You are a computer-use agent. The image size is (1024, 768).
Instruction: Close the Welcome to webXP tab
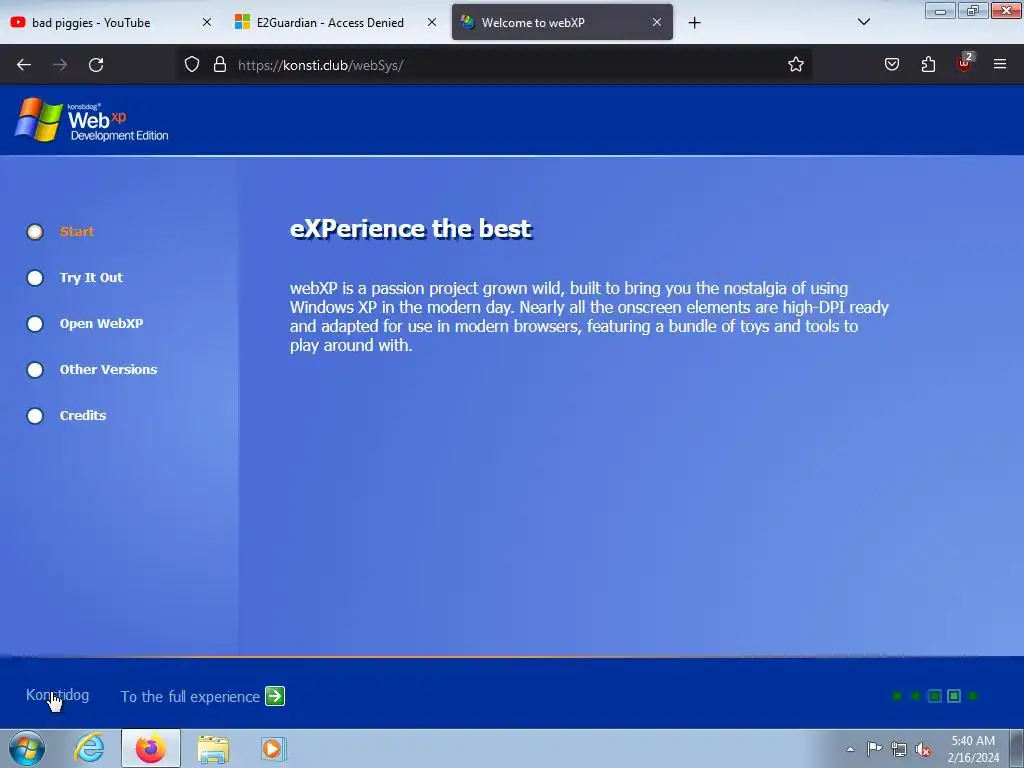pos(657,22)
